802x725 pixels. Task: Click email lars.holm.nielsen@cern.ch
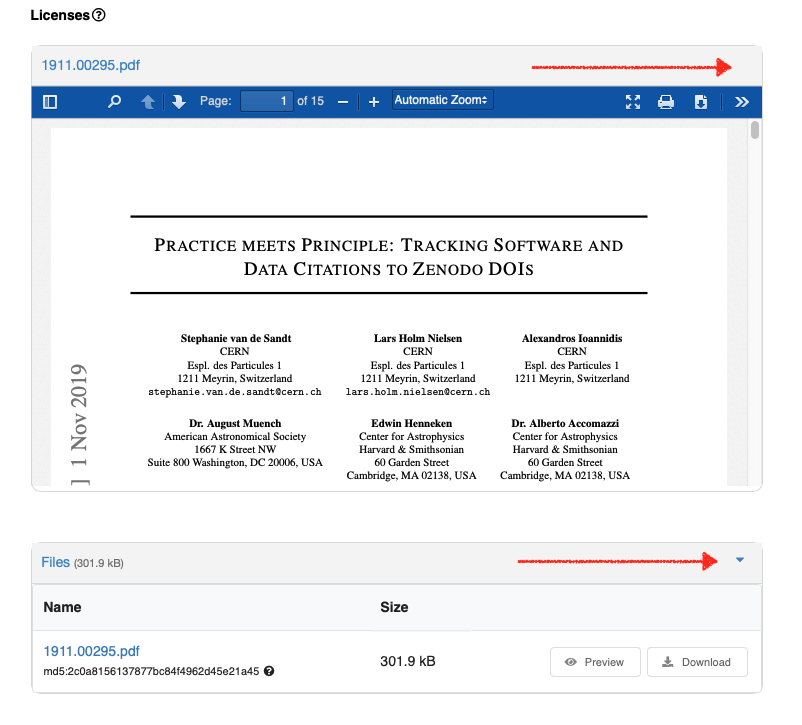coord(418,392)
